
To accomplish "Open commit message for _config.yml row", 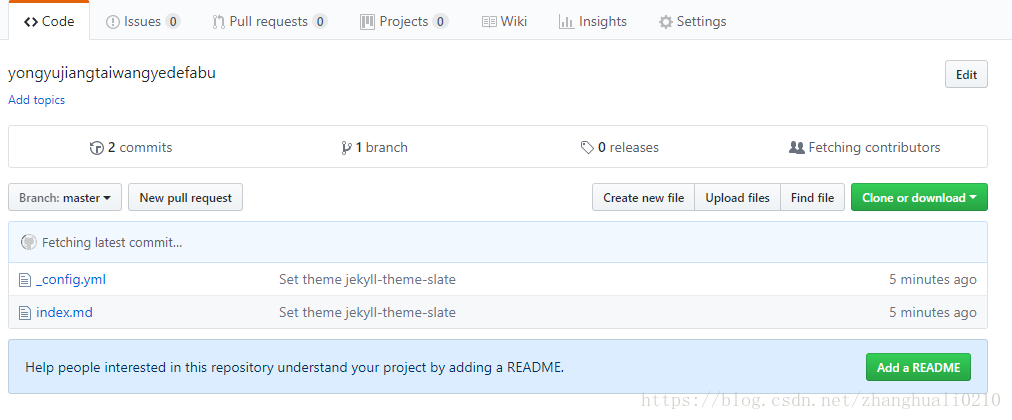I will coord(367,279).
